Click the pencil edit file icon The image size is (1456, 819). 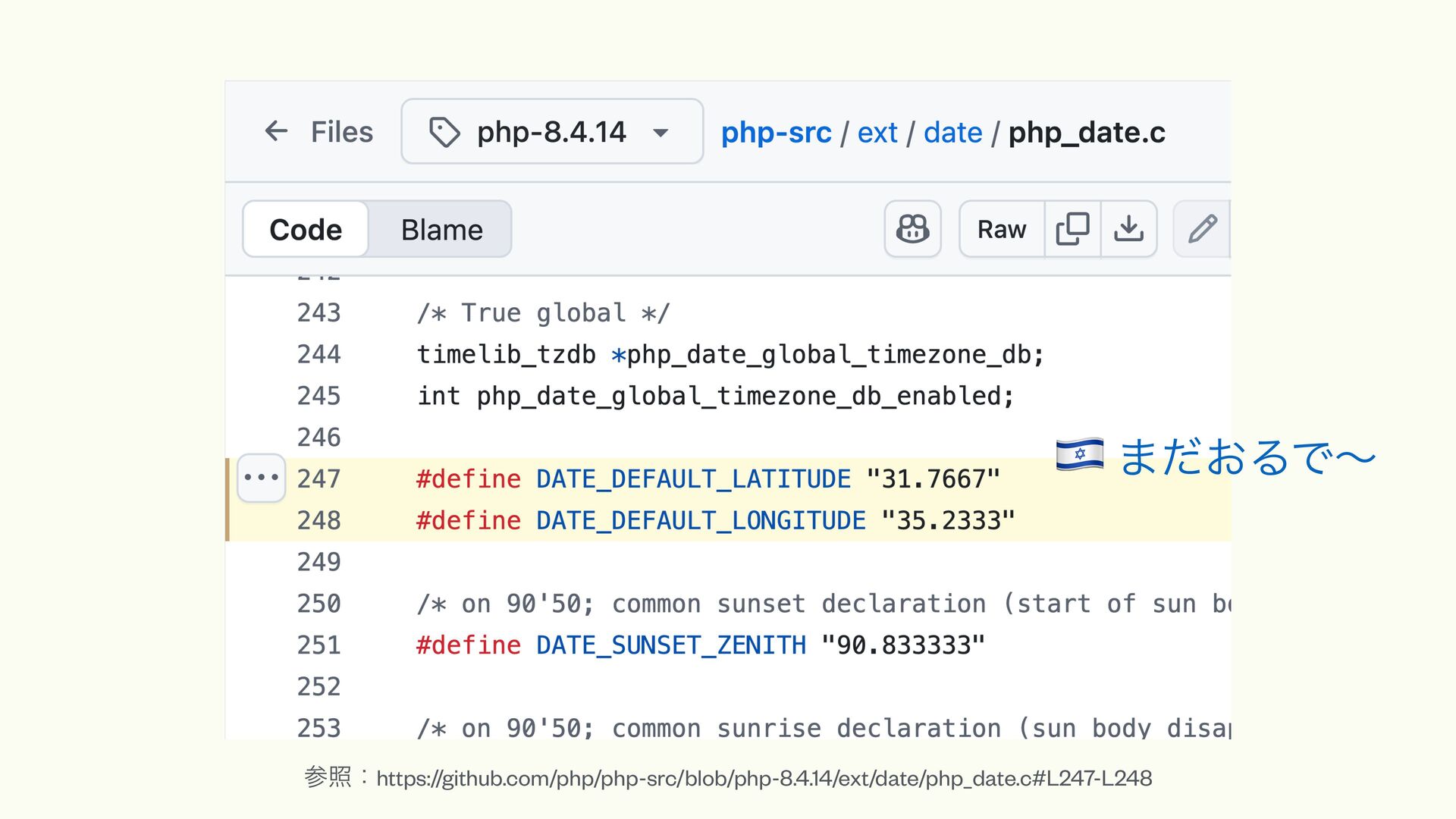pos(1202,229)
